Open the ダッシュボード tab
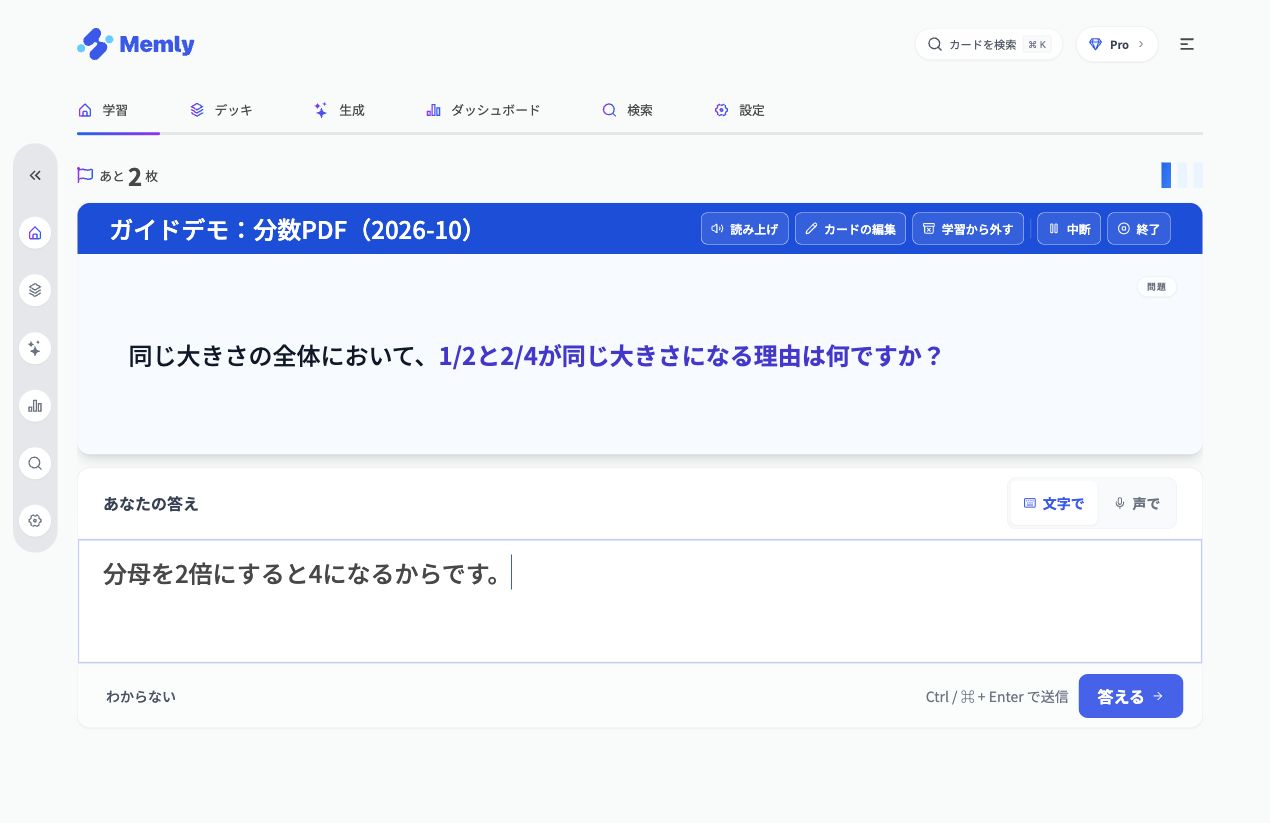 click(x=483, y=110)
